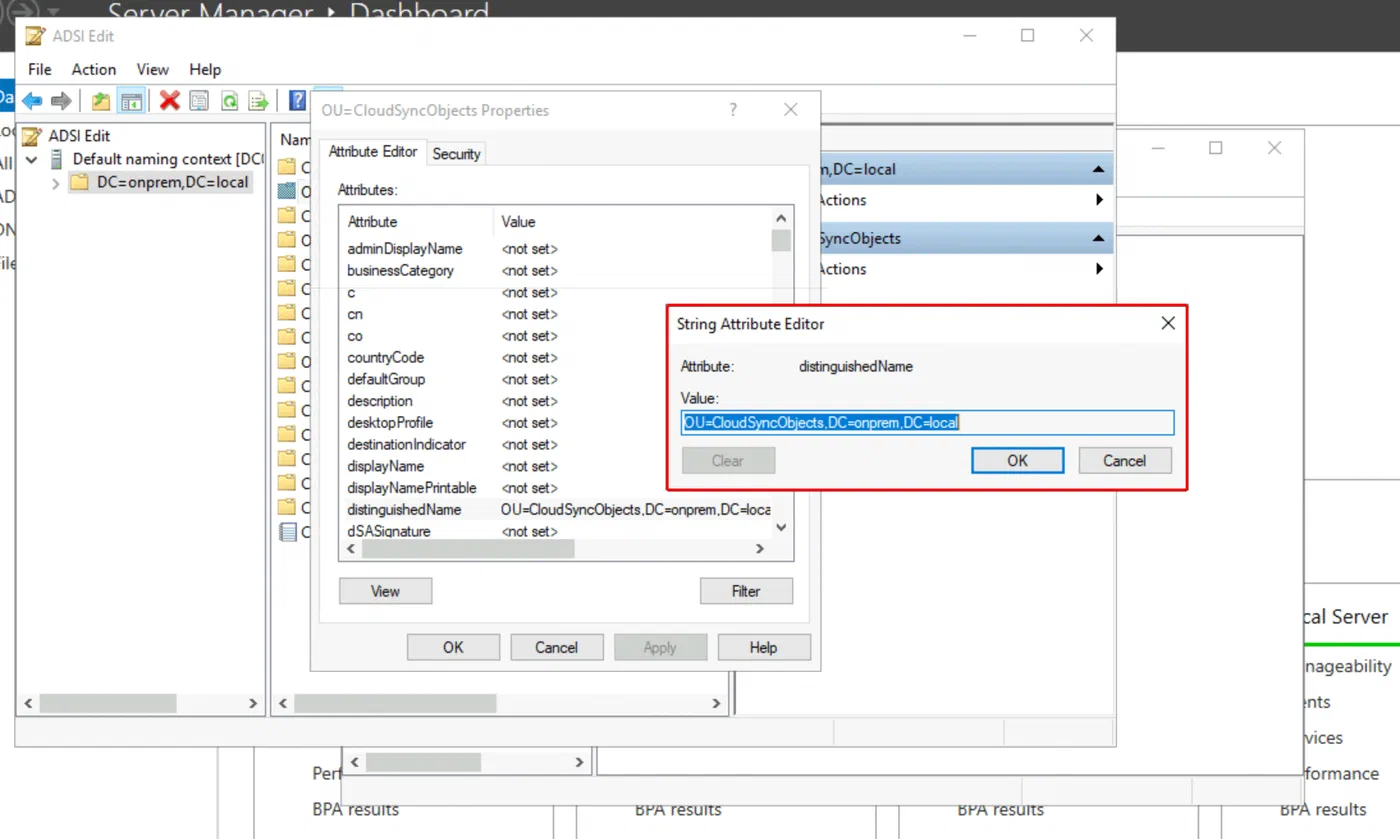The image size is (1400, 839).
Task: Click the ? help button of CloudSyncObjects Properties
Action: [x=733, y=110]
